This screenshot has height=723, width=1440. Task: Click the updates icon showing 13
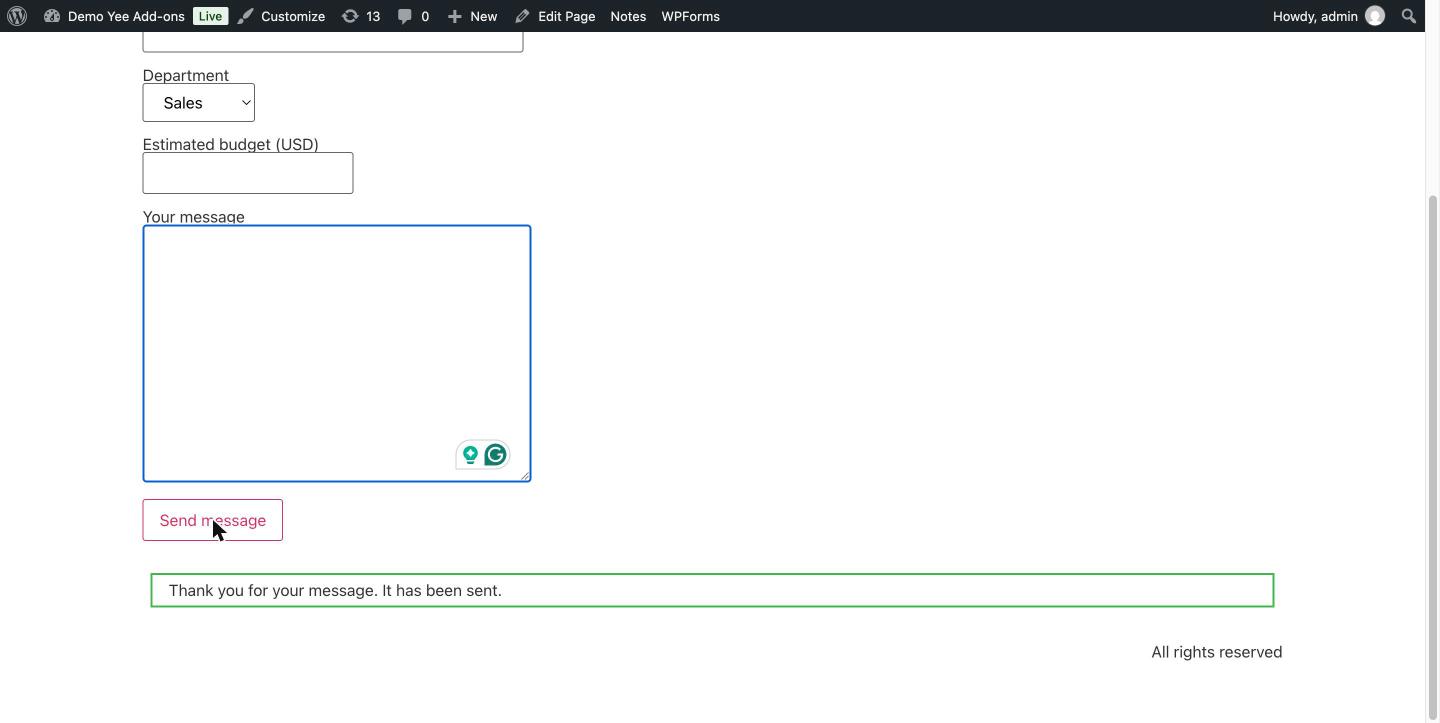pos(361,16)
